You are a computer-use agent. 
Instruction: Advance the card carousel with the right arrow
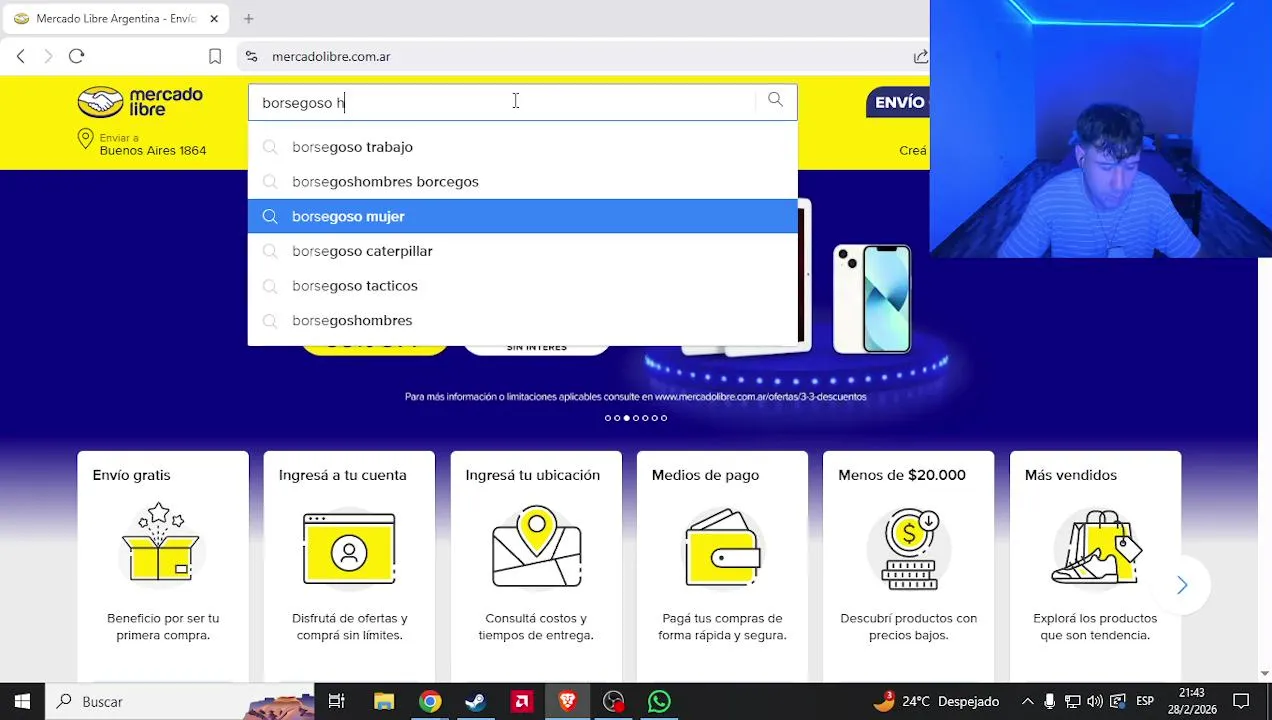(x=1182, y=585)
